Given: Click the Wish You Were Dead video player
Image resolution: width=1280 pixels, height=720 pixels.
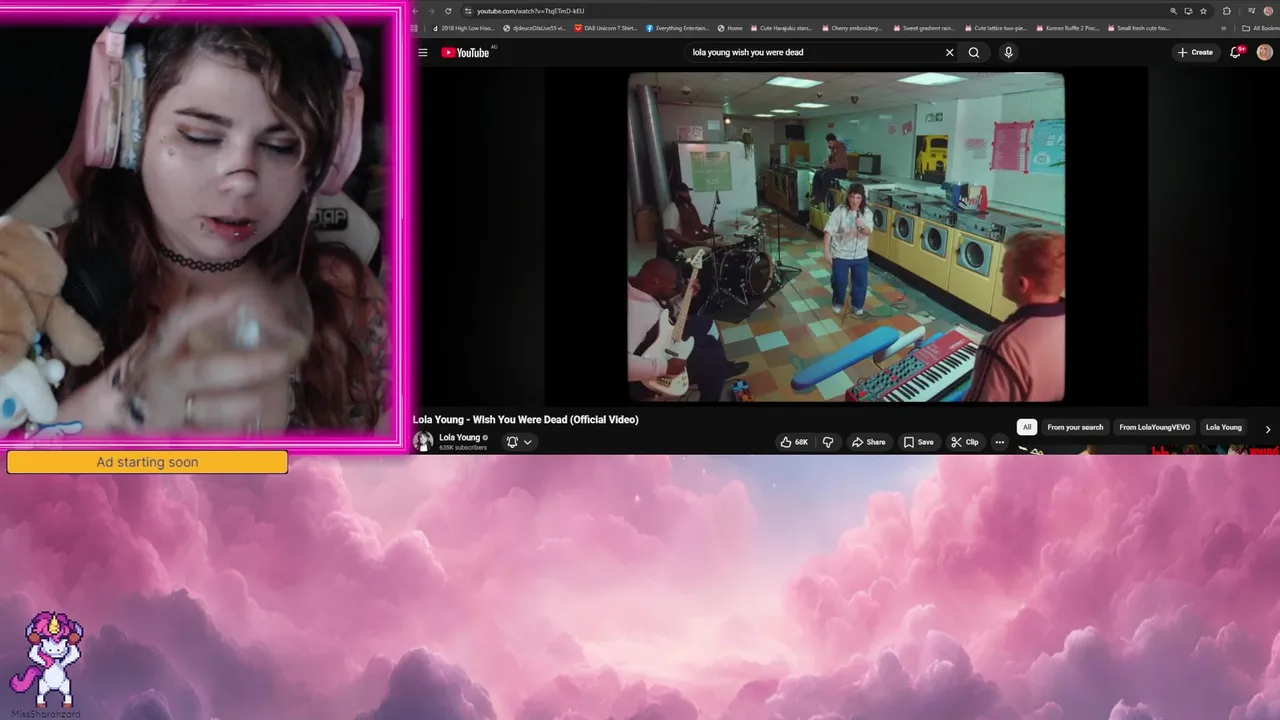Looking at the screenshot, I should (846, 237).
